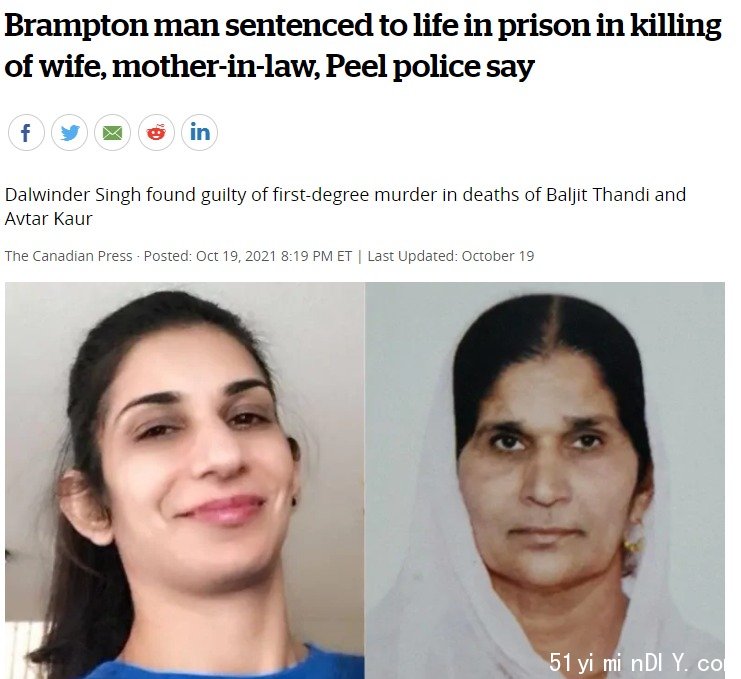Select the article subheadline about Dalwinder Singh
The image size is (741, 679).
[345, 206]
